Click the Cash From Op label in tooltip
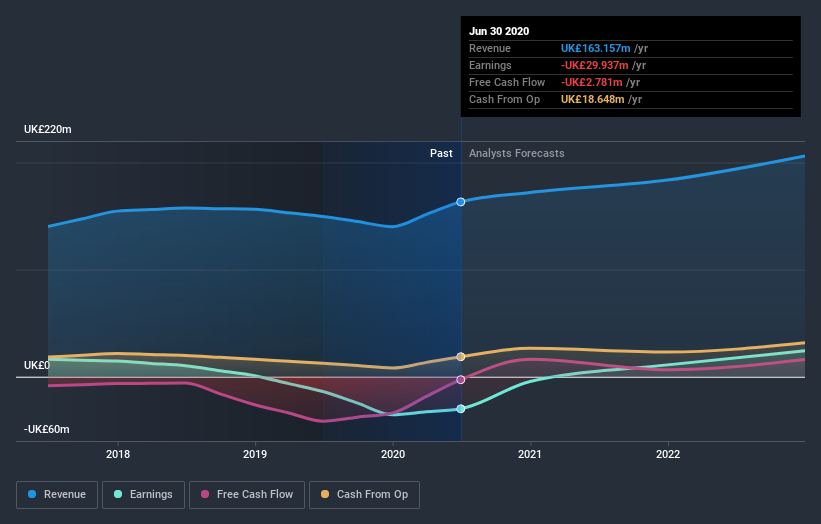 504,99
